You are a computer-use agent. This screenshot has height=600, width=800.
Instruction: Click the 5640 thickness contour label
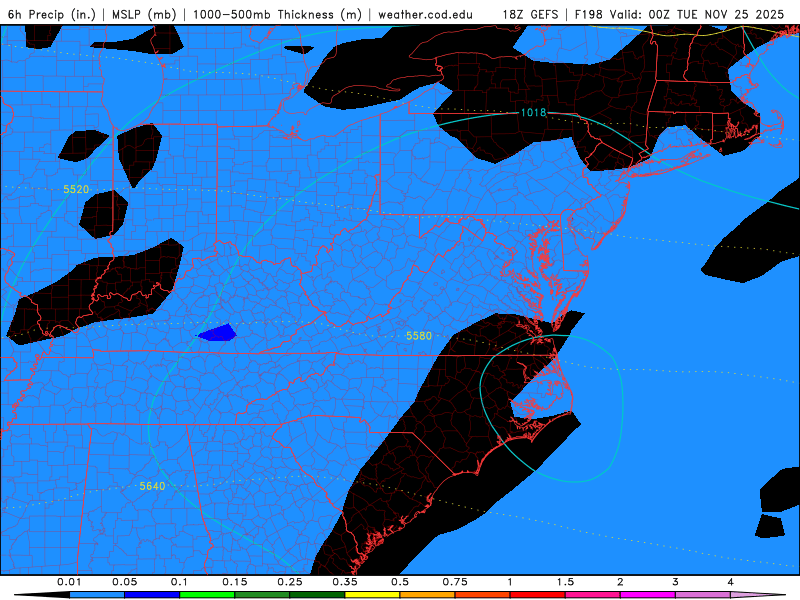(x=152, y=486)
